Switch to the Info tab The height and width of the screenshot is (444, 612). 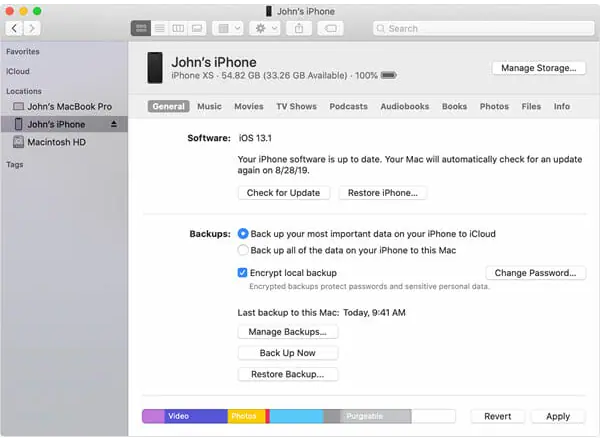click(x=562, y=106)
